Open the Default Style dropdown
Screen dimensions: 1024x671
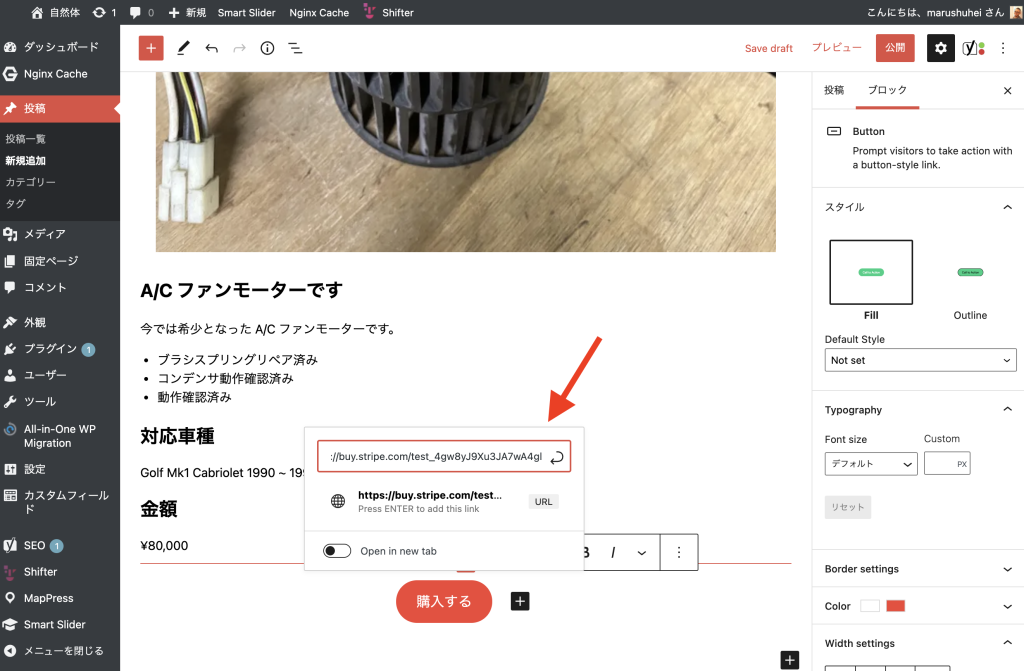pyautogui.click(x=920, y=360)
